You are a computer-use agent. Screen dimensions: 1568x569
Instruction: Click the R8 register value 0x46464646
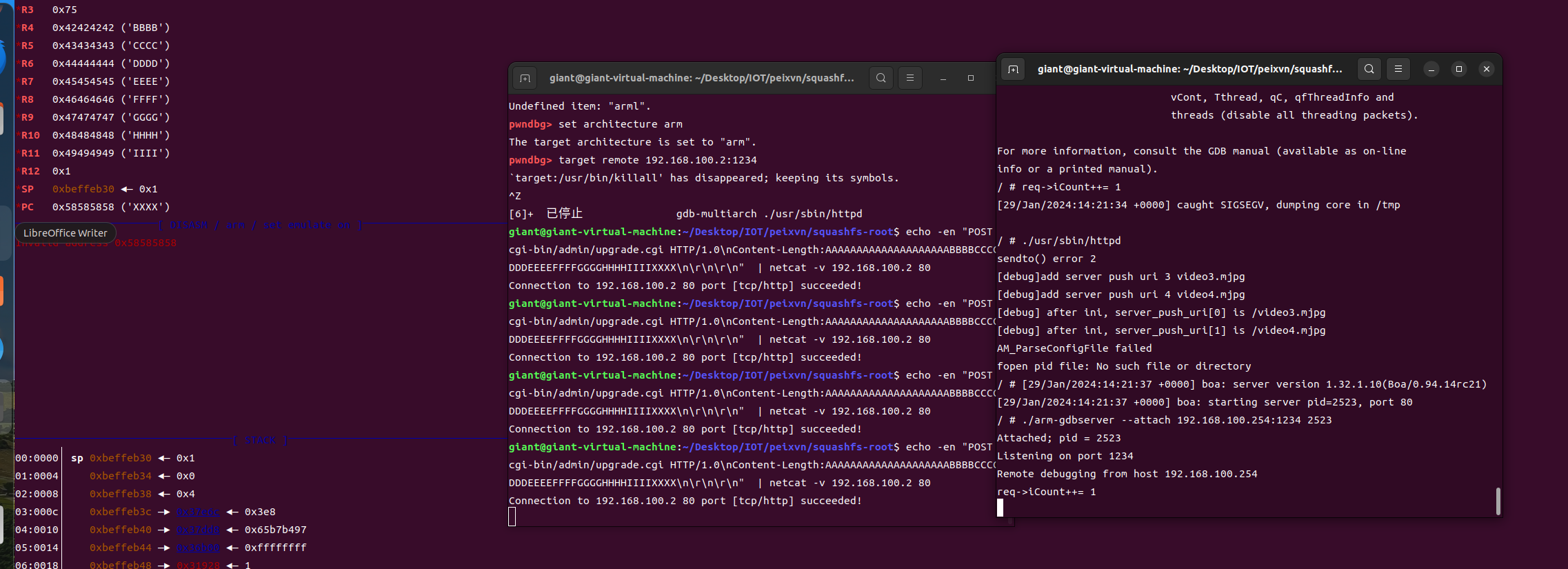pos(83,99)
